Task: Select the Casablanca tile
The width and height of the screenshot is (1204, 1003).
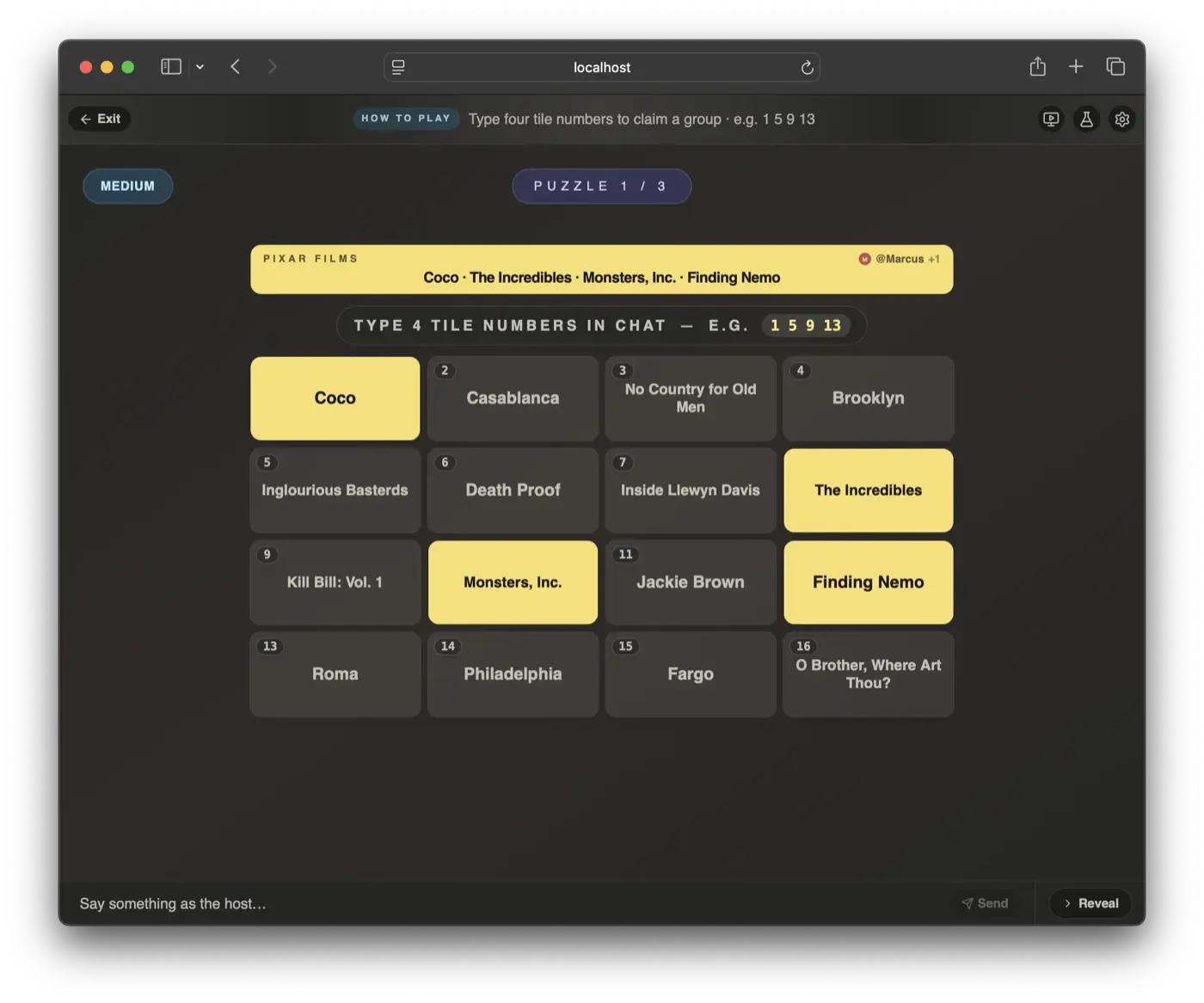Action: 513,398
